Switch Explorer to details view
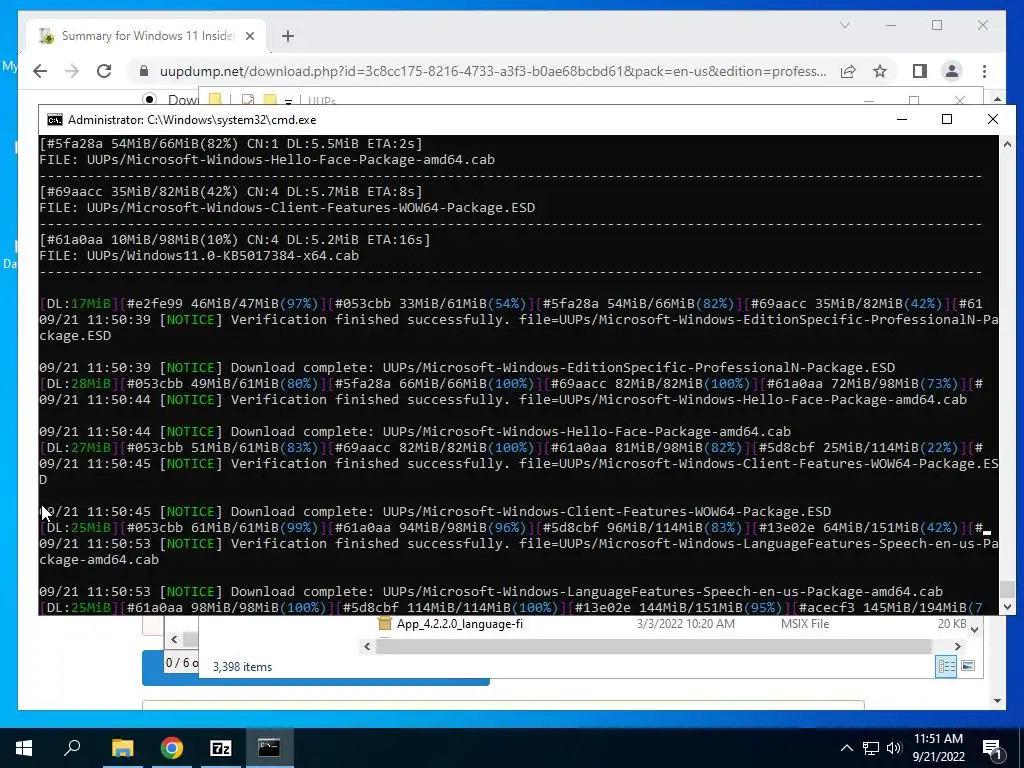The width and height of the screenshot is (1024, 768). pyautogui.click(x=946, y=666)
